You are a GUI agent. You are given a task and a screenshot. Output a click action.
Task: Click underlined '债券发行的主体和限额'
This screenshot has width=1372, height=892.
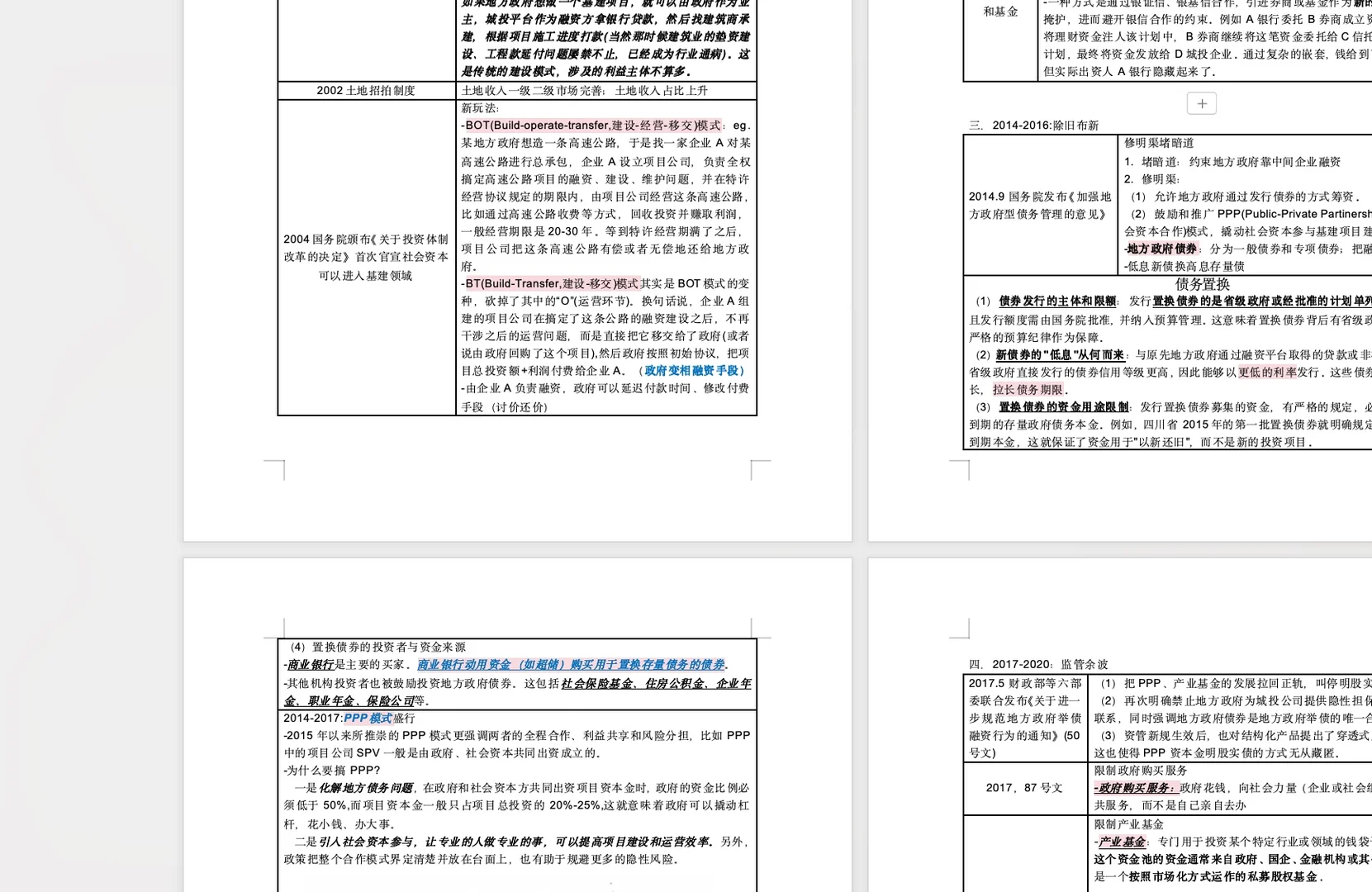pyautogui.click(x=1057, y=301)
